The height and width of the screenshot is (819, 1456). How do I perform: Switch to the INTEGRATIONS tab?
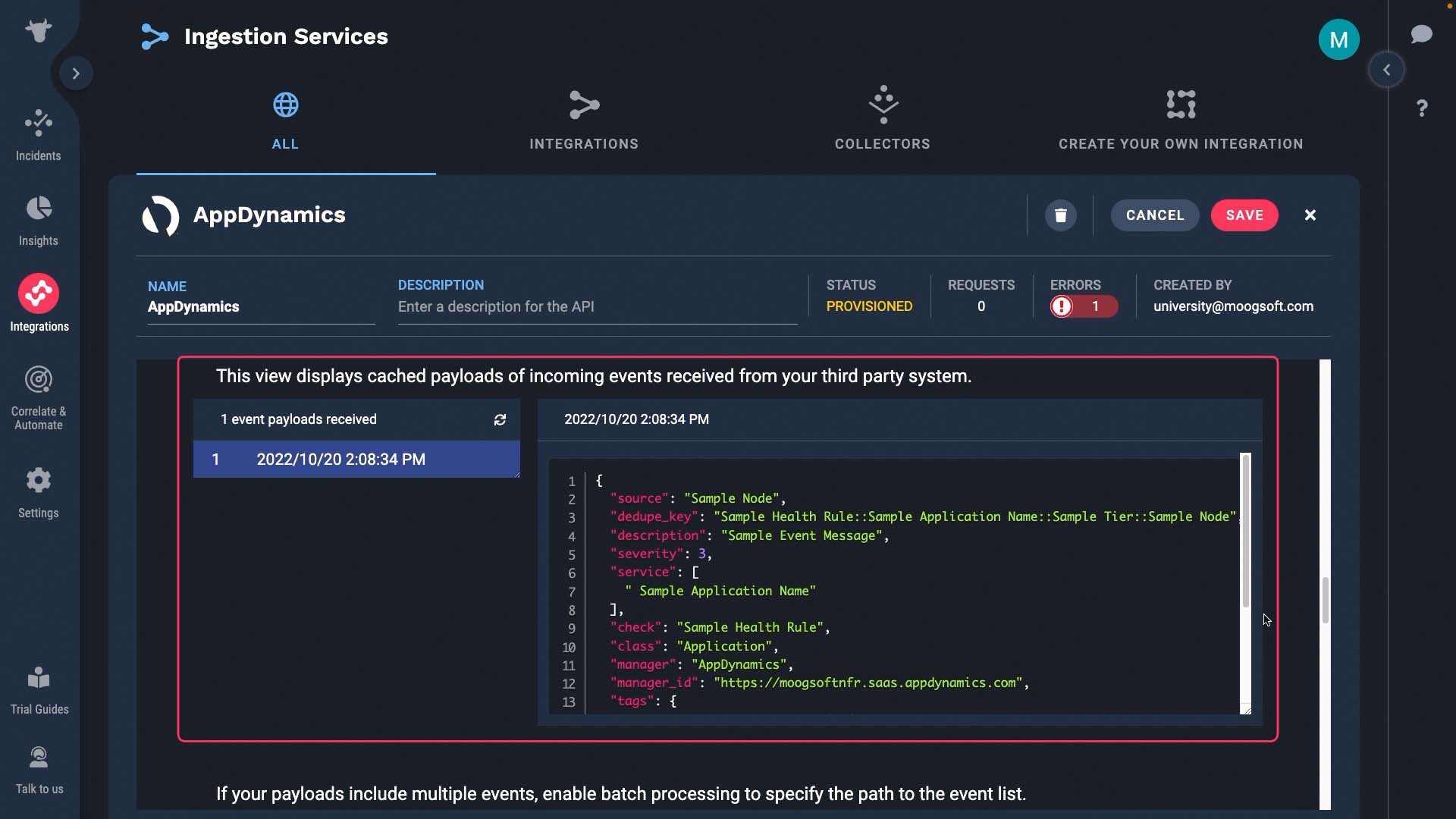coord(584,122)
